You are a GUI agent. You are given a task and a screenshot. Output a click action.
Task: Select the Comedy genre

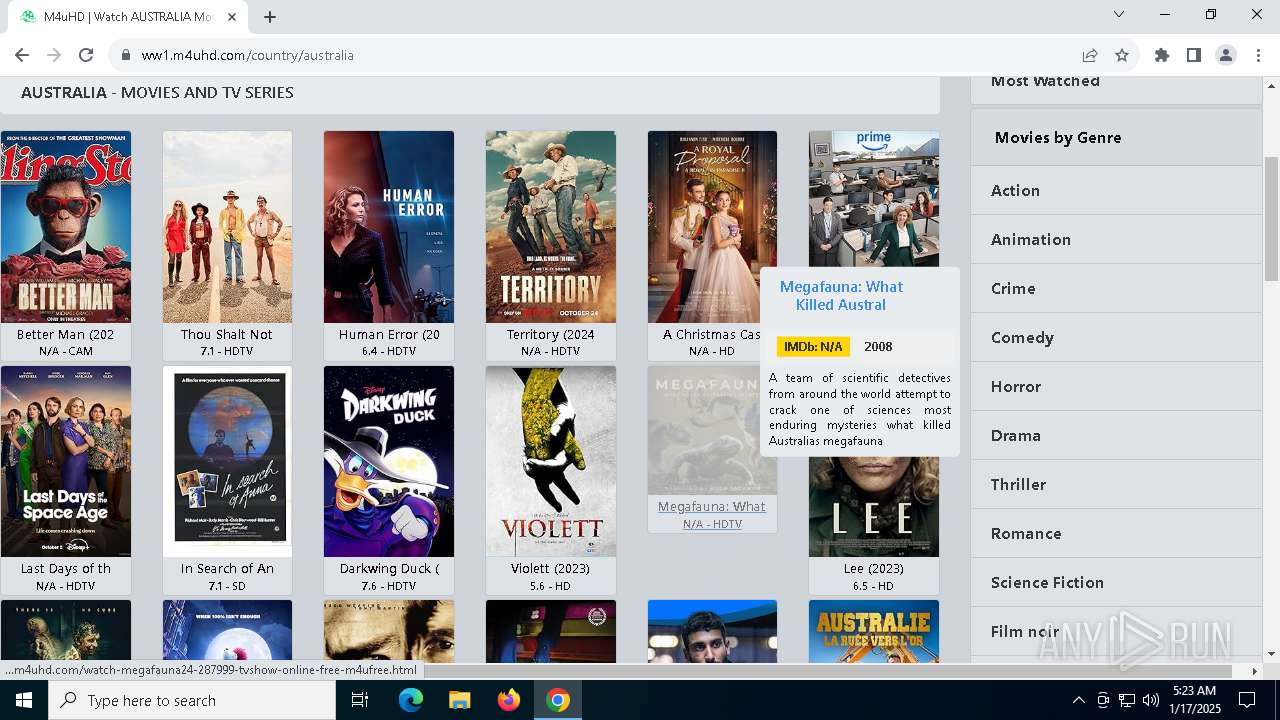click(x=1116, y=337)
